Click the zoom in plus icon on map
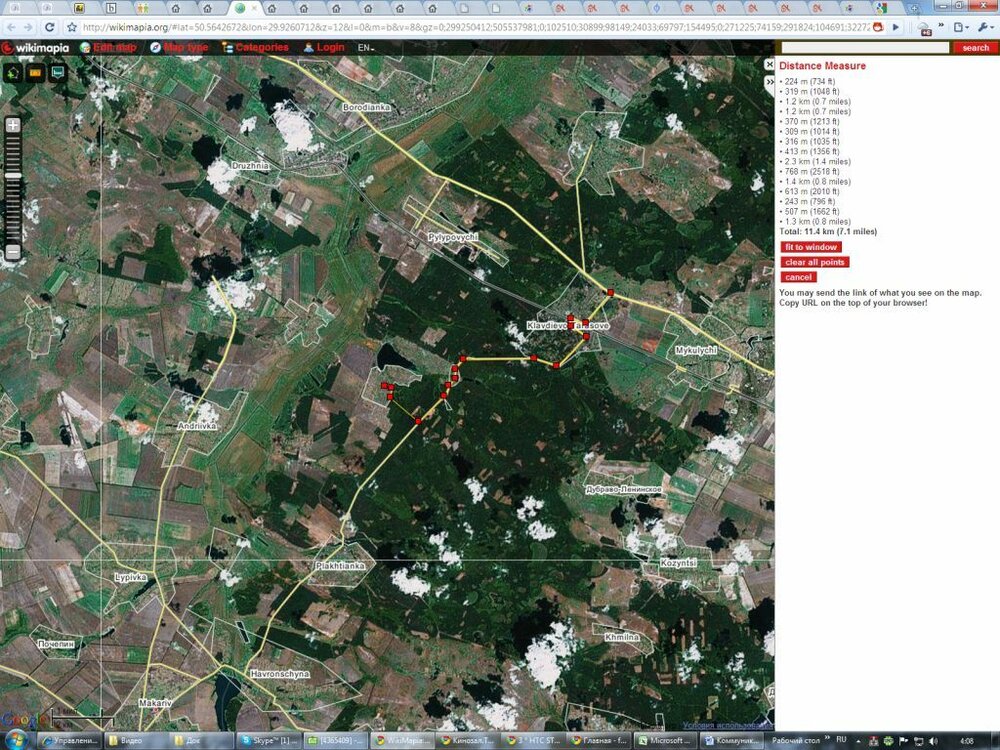The height and width of the screenshot is (750, 1000). (12, 125)
